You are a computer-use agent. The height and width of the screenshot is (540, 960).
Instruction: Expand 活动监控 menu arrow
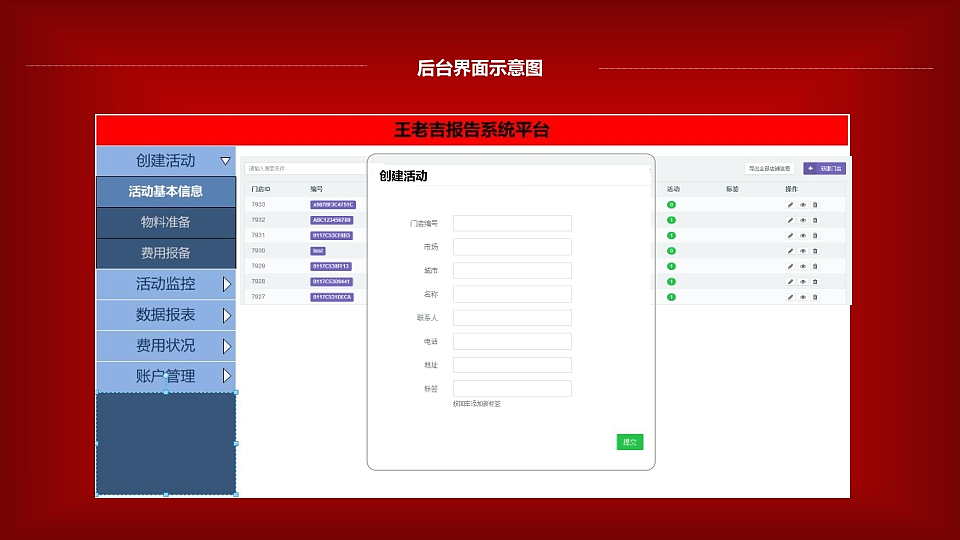[x=227, y=284]
